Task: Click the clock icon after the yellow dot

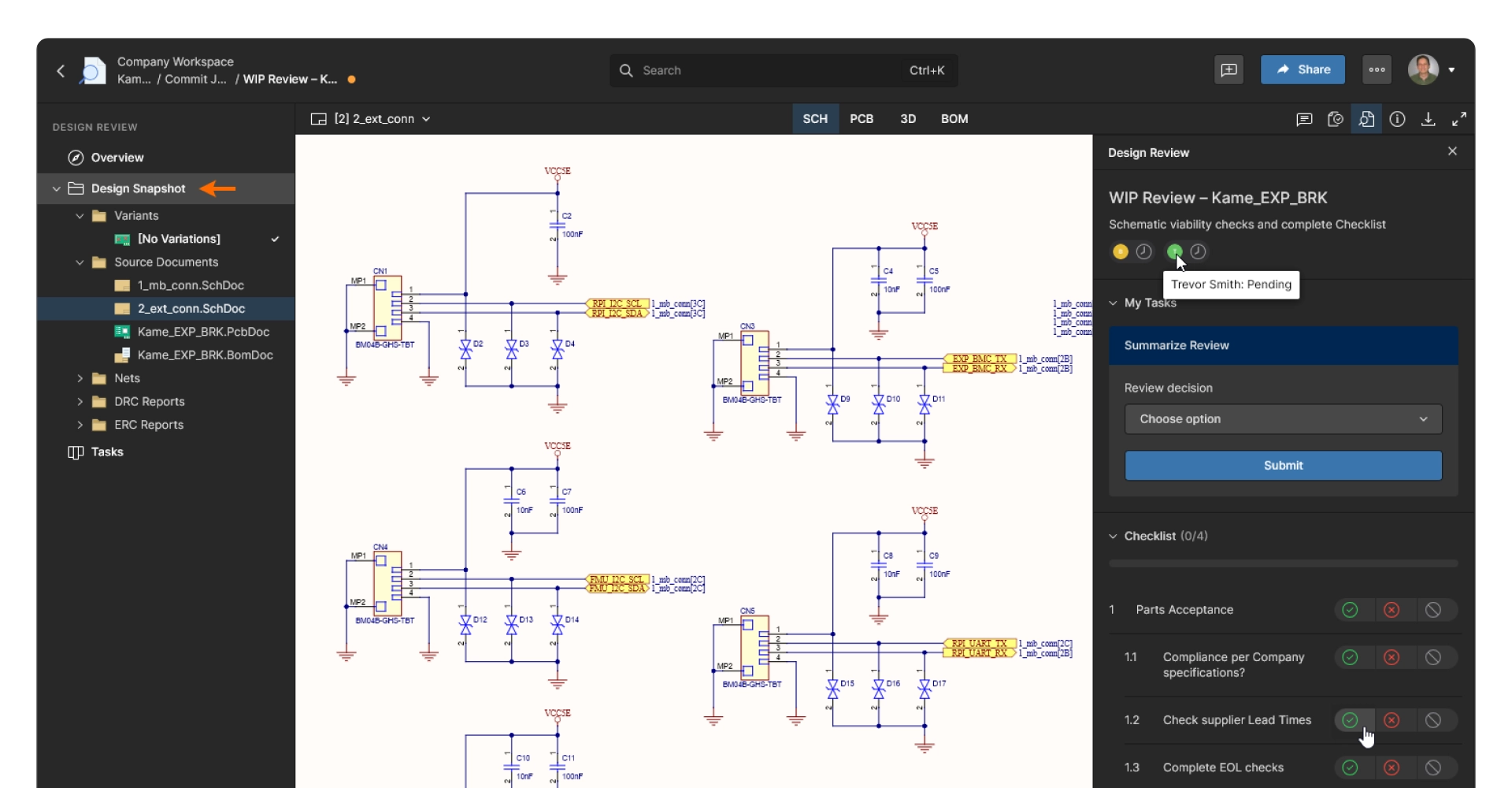Action: pos(1143,251)
